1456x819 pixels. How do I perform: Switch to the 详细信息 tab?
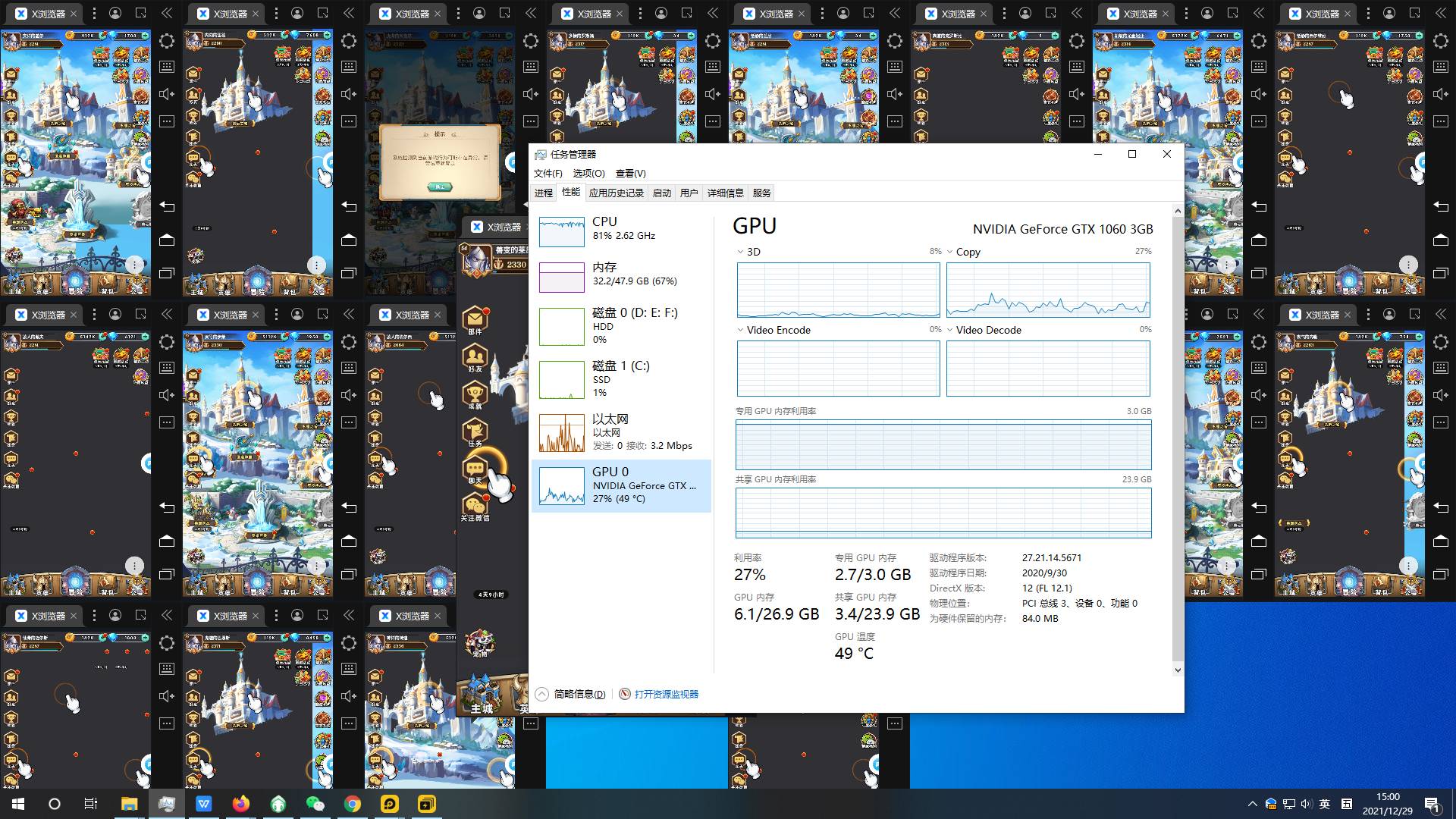tap(726, 193)
